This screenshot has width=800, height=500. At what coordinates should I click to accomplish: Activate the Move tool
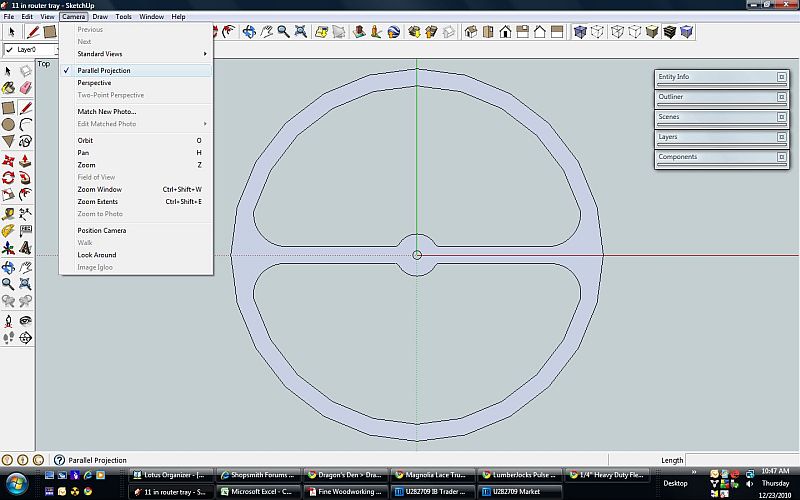click(x=8, y=161)
